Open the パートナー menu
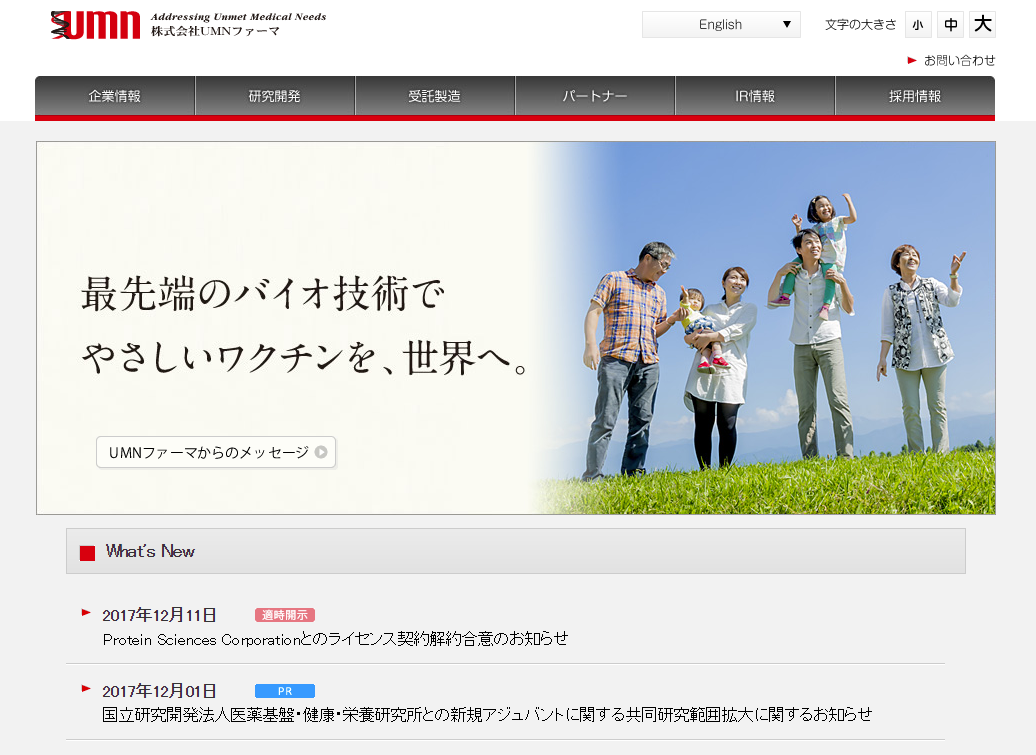Image resolution: width=1036 pixels, height=755 pixels. coord(595,96)
